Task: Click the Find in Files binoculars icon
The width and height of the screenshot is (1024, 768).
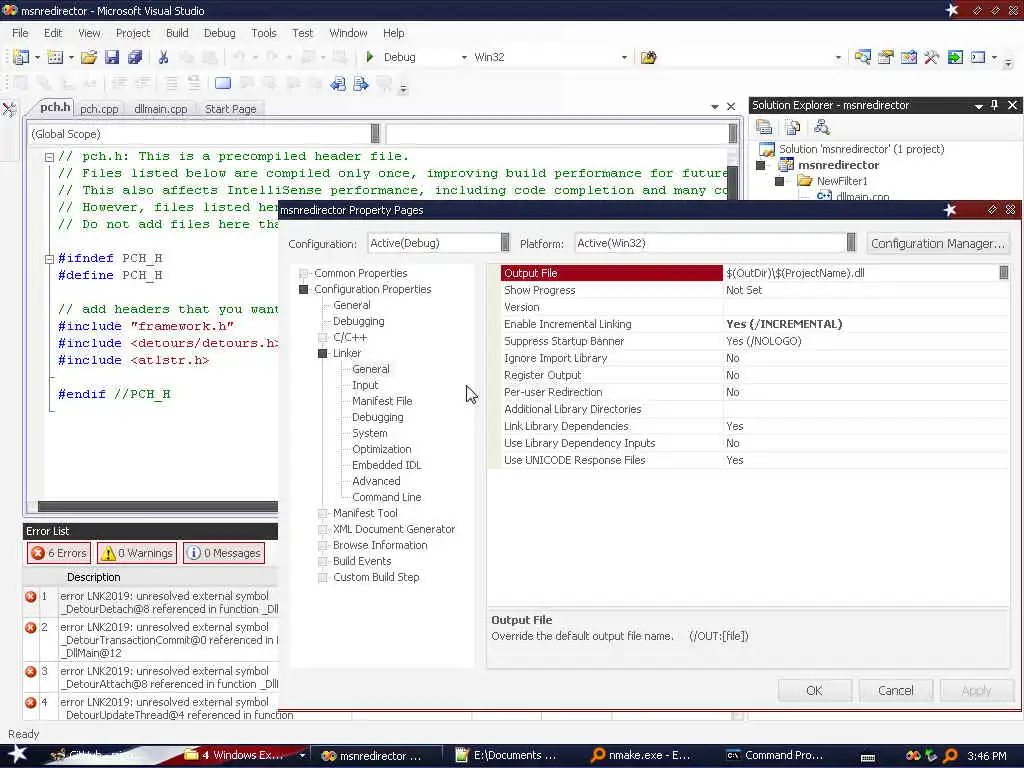Action: 648,57
